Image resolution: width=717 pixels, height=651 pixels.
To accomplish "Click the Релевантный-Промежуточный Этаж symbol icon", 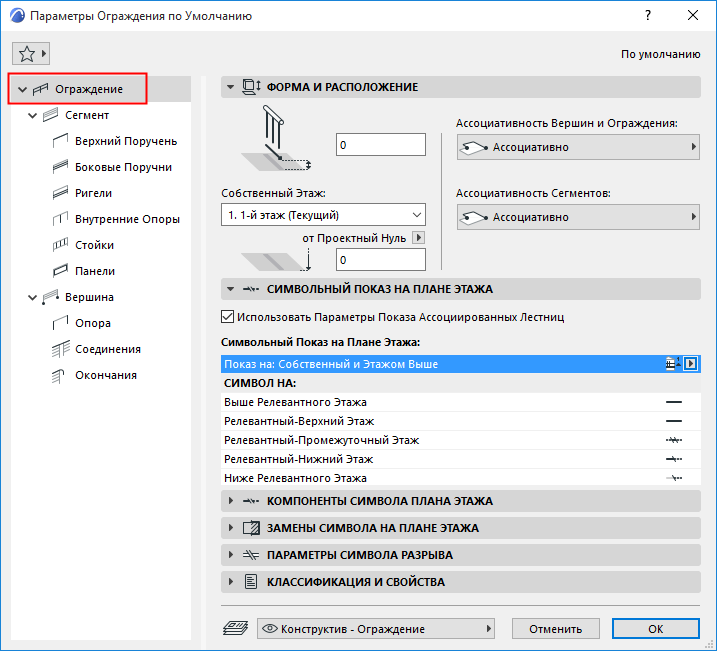I will [674, 440].
